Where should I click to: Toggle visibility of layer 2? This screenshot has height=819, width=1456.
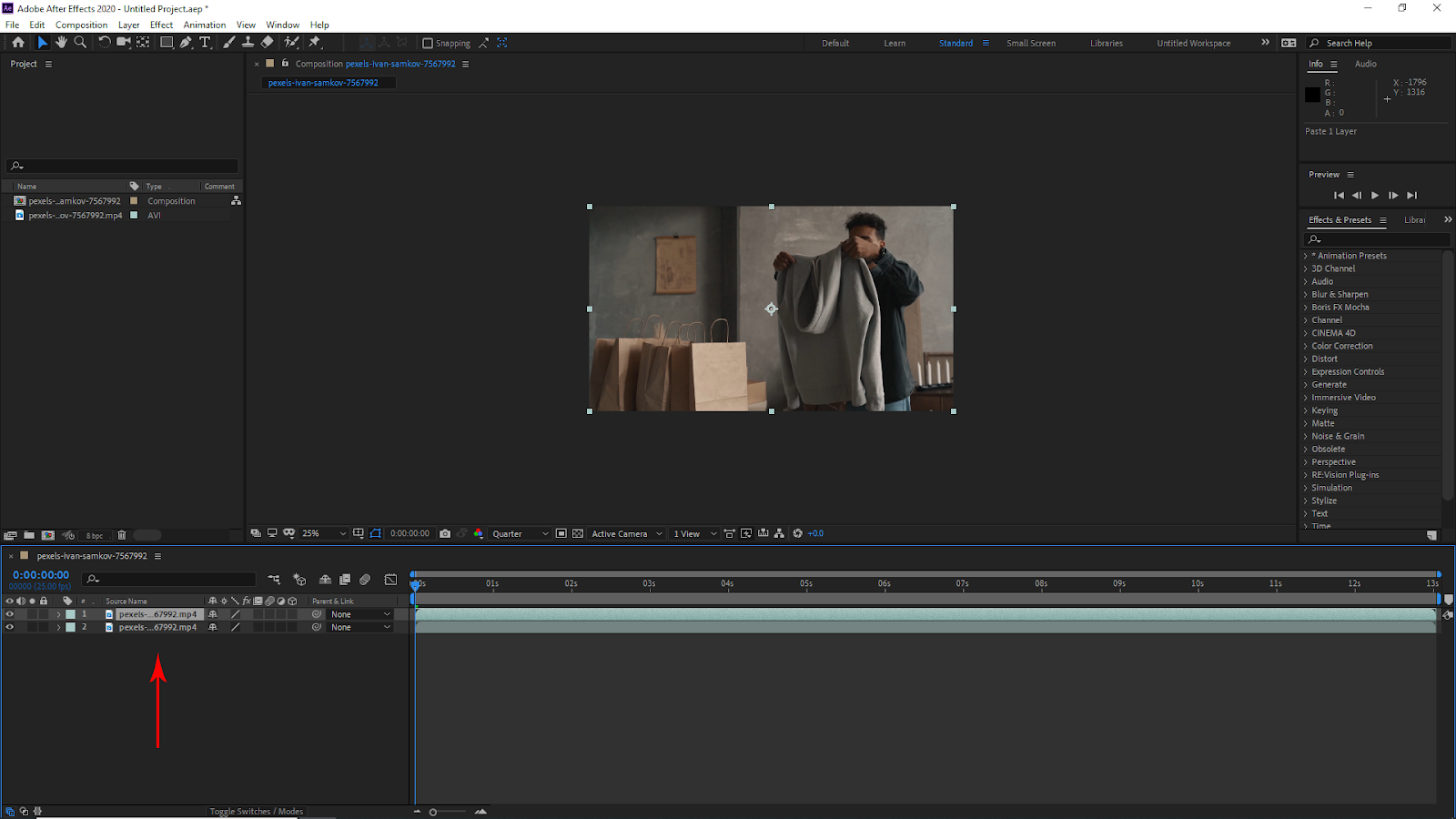point(10,627)
